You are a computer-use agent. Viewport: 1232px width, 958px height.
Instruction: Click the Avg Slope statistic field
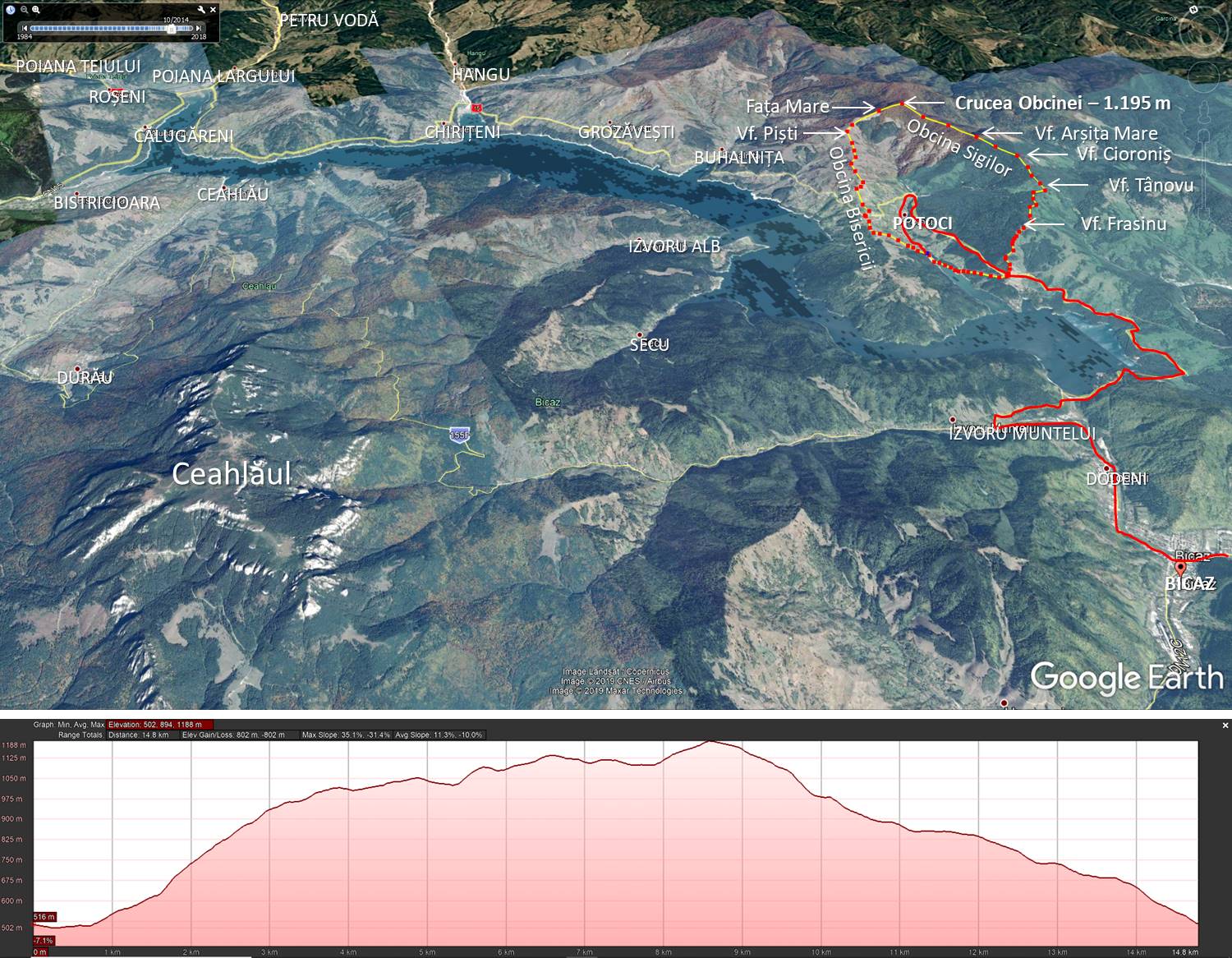pos(439,735)
